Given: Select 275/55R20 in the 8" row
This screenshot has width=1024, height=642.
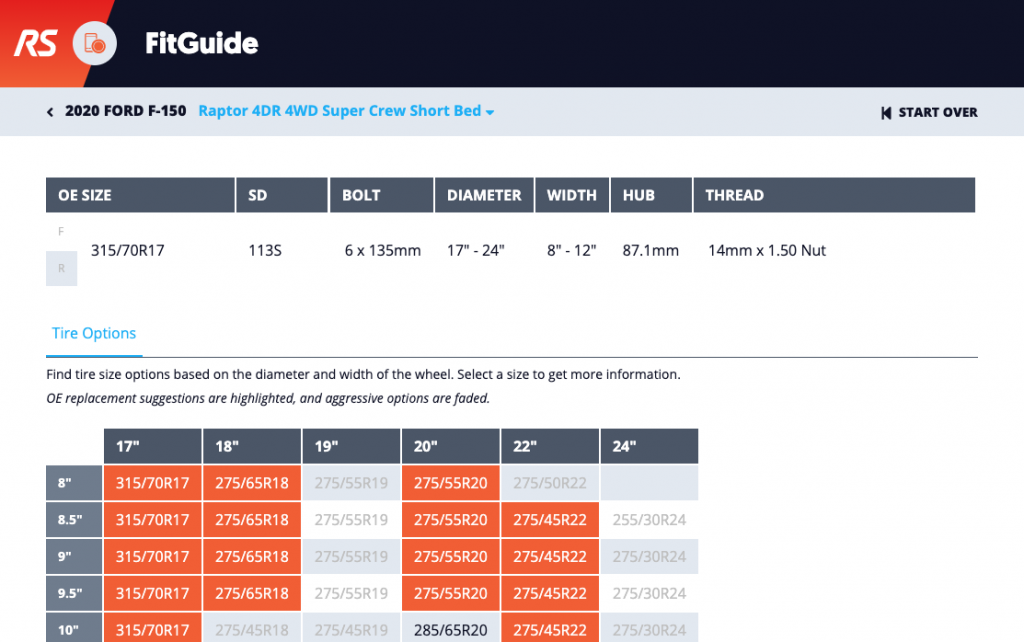Looking at the screenshot, I should pos(451,483).
